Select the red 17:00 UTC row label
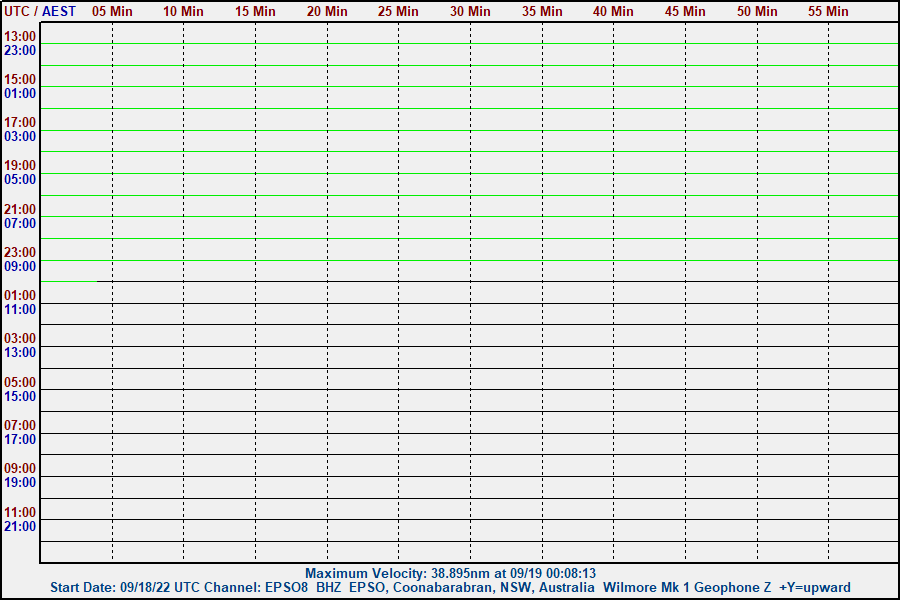The width and height of the screenshot is (900, 600). (20, 122)
